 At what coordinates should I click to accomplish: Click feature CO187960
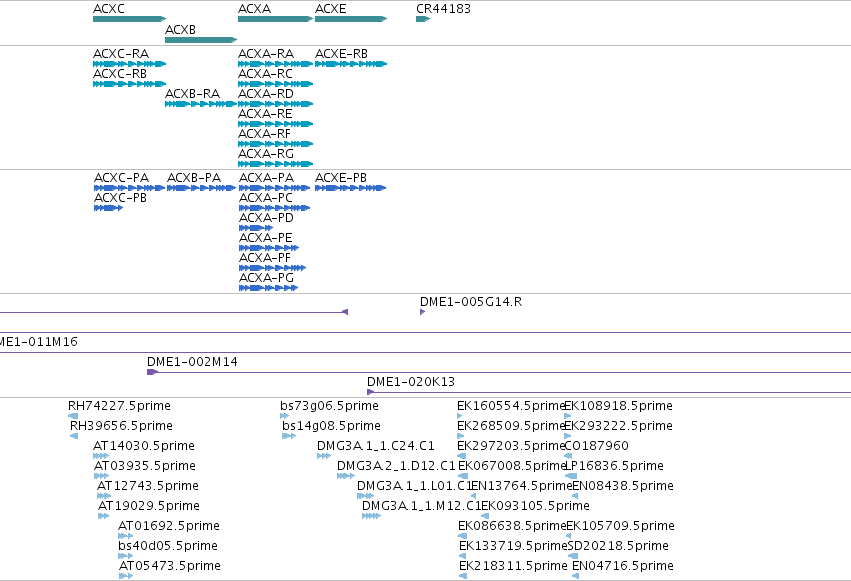coord(568,456)
